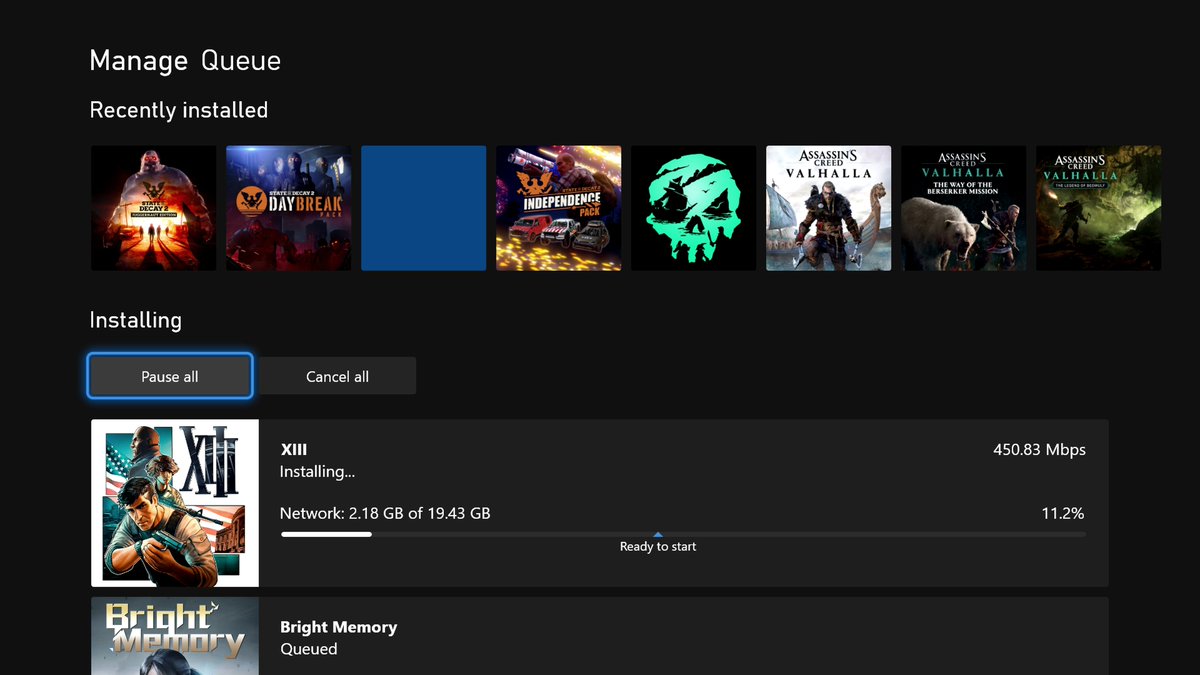Image resolution: width=1200 pixels, height=675 pixels.
Task: Click the Installing section heading
Action: point(136,321)
